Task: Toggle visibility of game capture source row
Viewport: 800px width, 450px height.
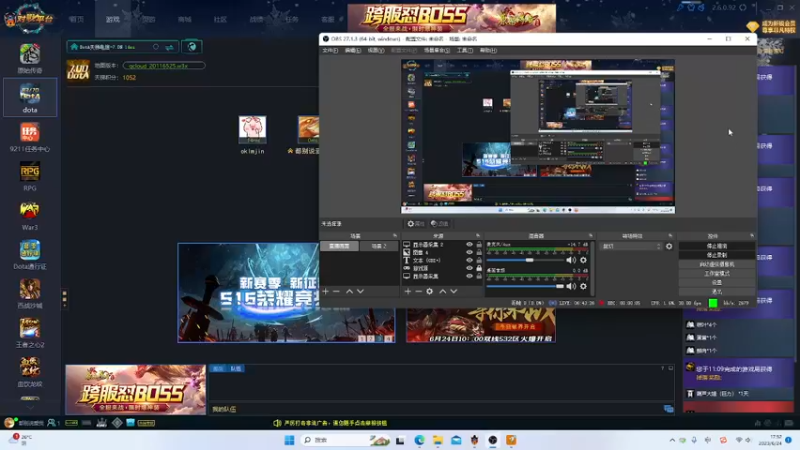Action: coord(469,268)
